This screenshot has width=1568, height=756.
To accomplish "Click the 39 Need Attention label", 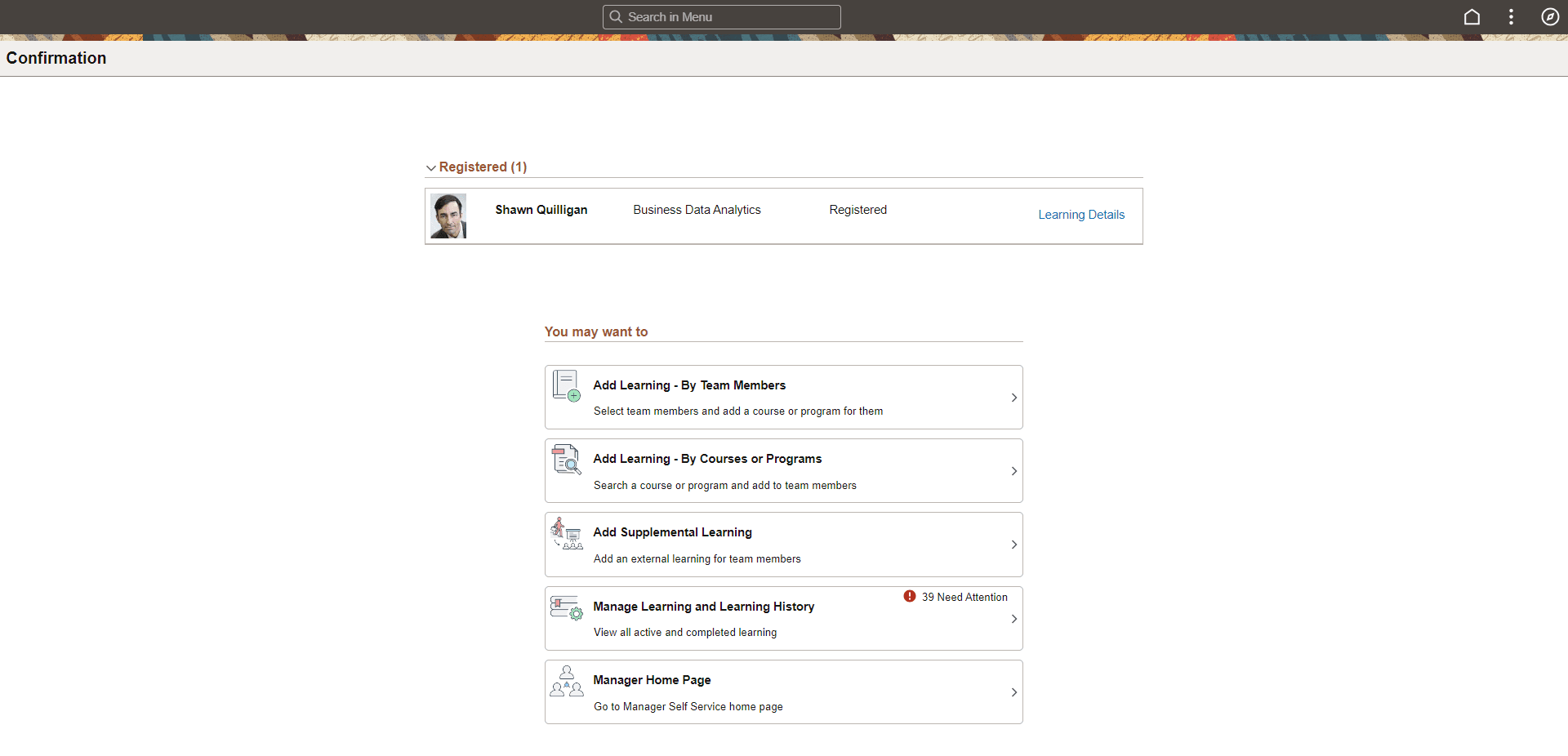I will (964, 597).
